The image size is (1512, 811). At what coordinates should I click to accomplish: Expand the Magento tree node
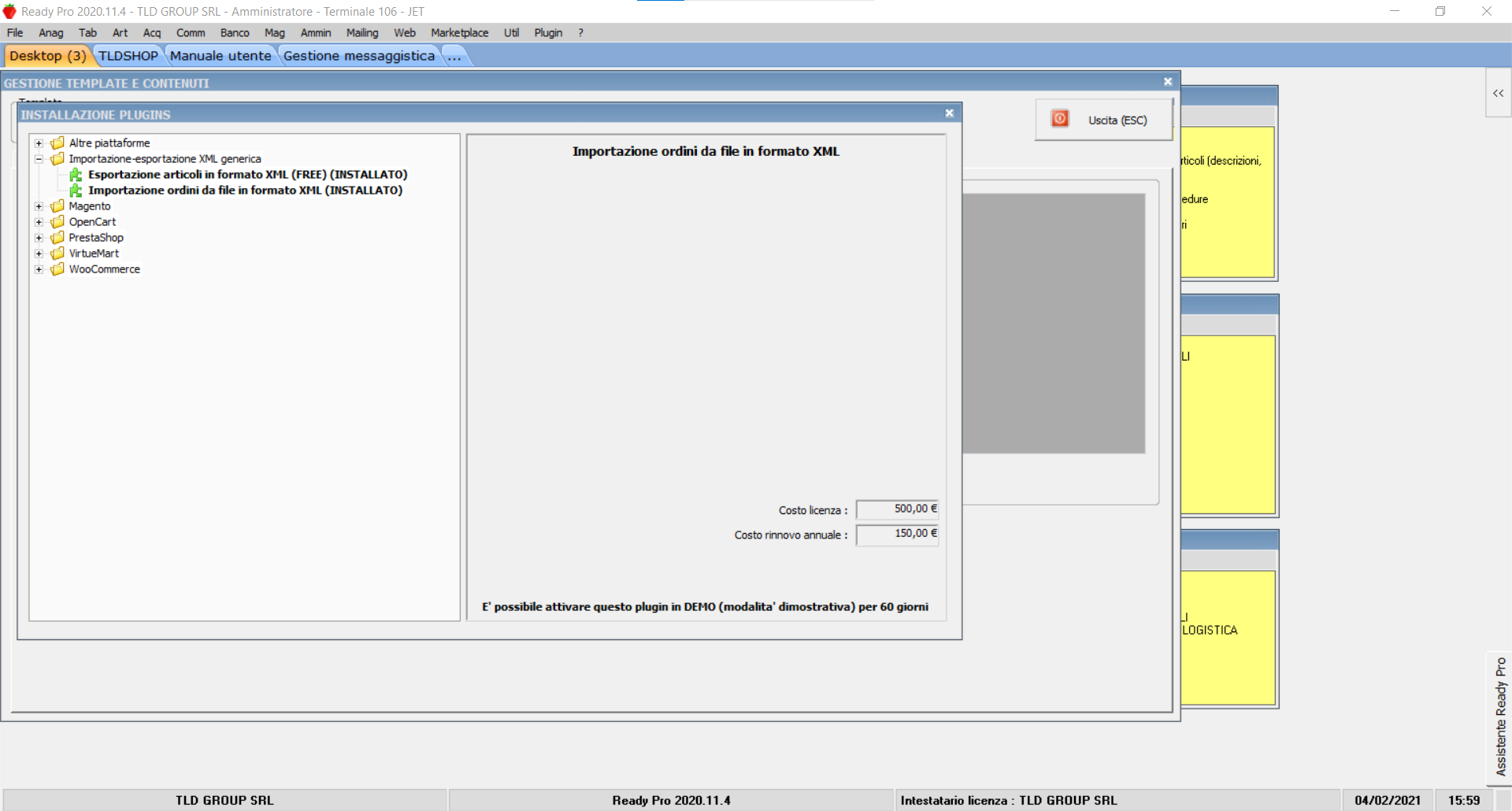click(x=39, y=206)
